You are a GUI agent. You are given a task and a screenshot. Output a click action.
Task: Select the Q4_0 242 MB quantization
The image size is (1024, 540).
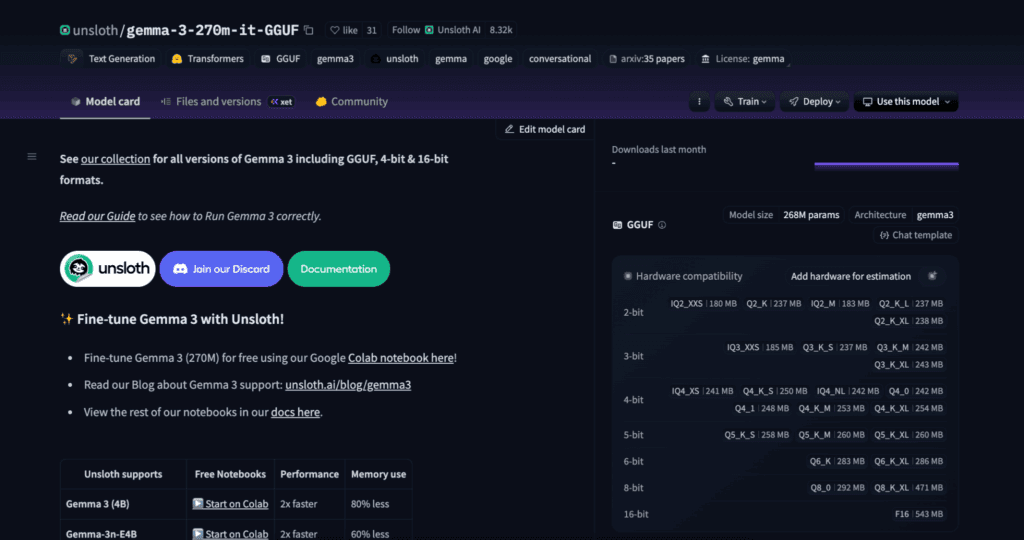[916, 391]
